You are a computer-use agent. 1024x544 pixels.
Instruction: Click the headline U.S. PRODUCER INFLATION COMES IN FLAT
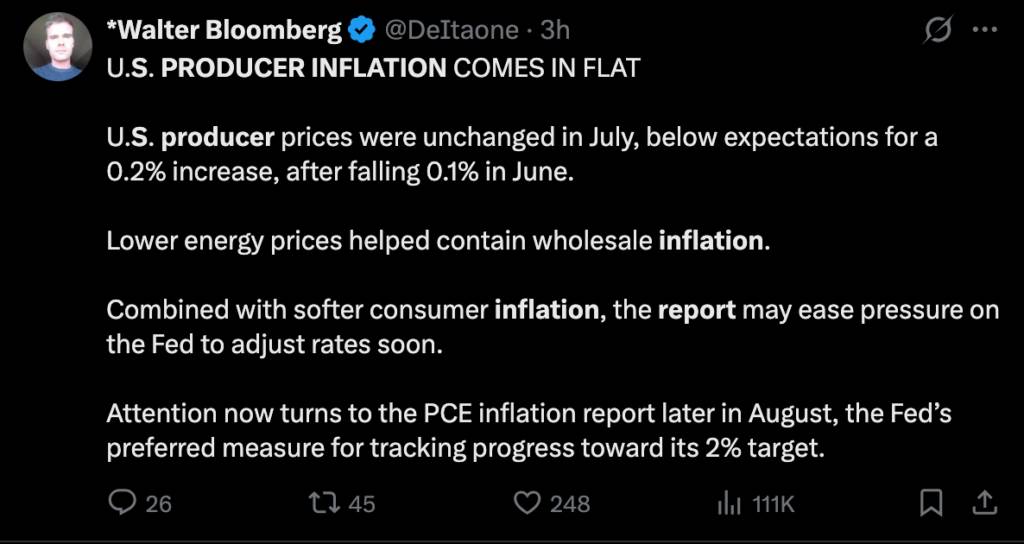click(x=373, y=68)
